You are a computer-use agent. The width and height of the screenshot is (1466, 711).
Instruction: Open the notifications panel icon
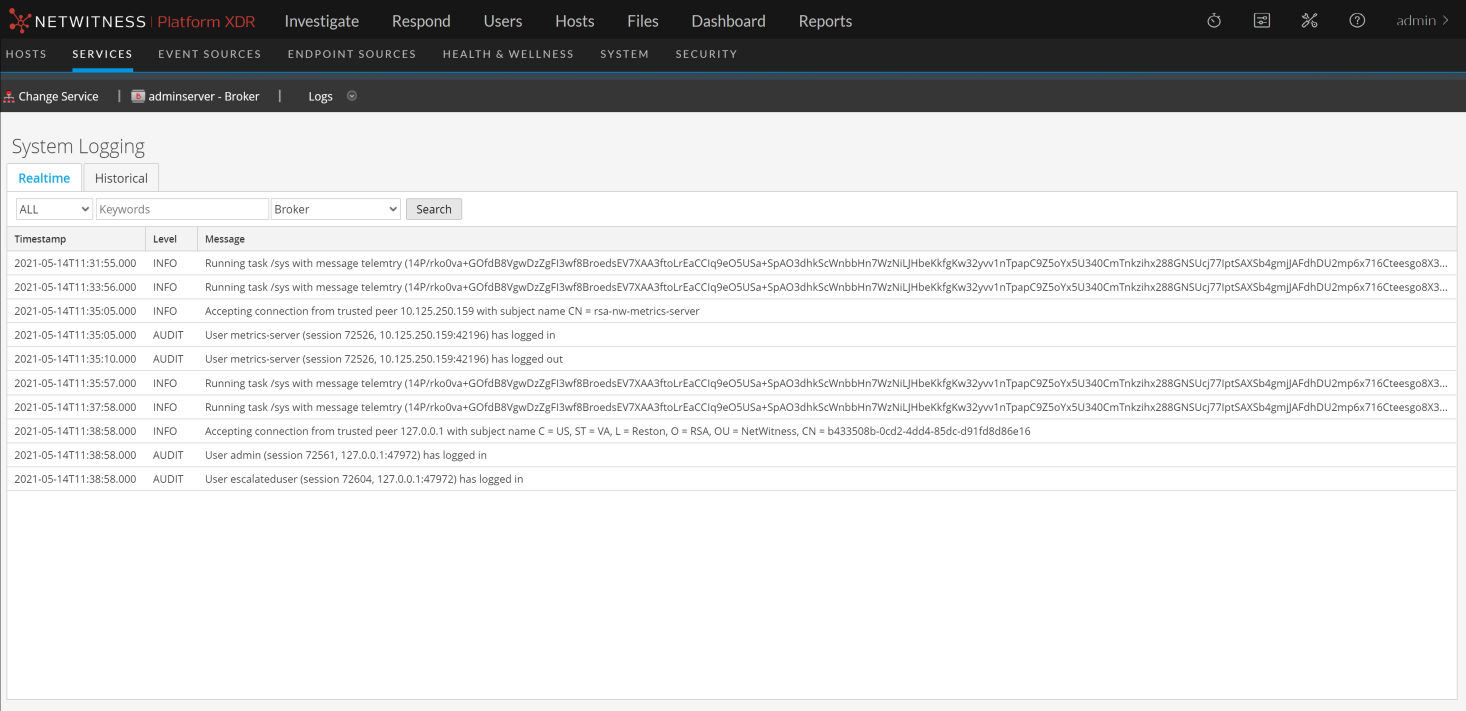tap(1262, 21)
